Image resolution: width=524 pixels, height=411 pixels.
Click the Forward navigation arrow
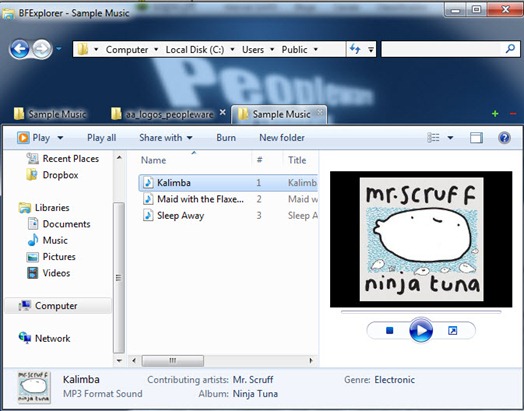pos(42,49)
